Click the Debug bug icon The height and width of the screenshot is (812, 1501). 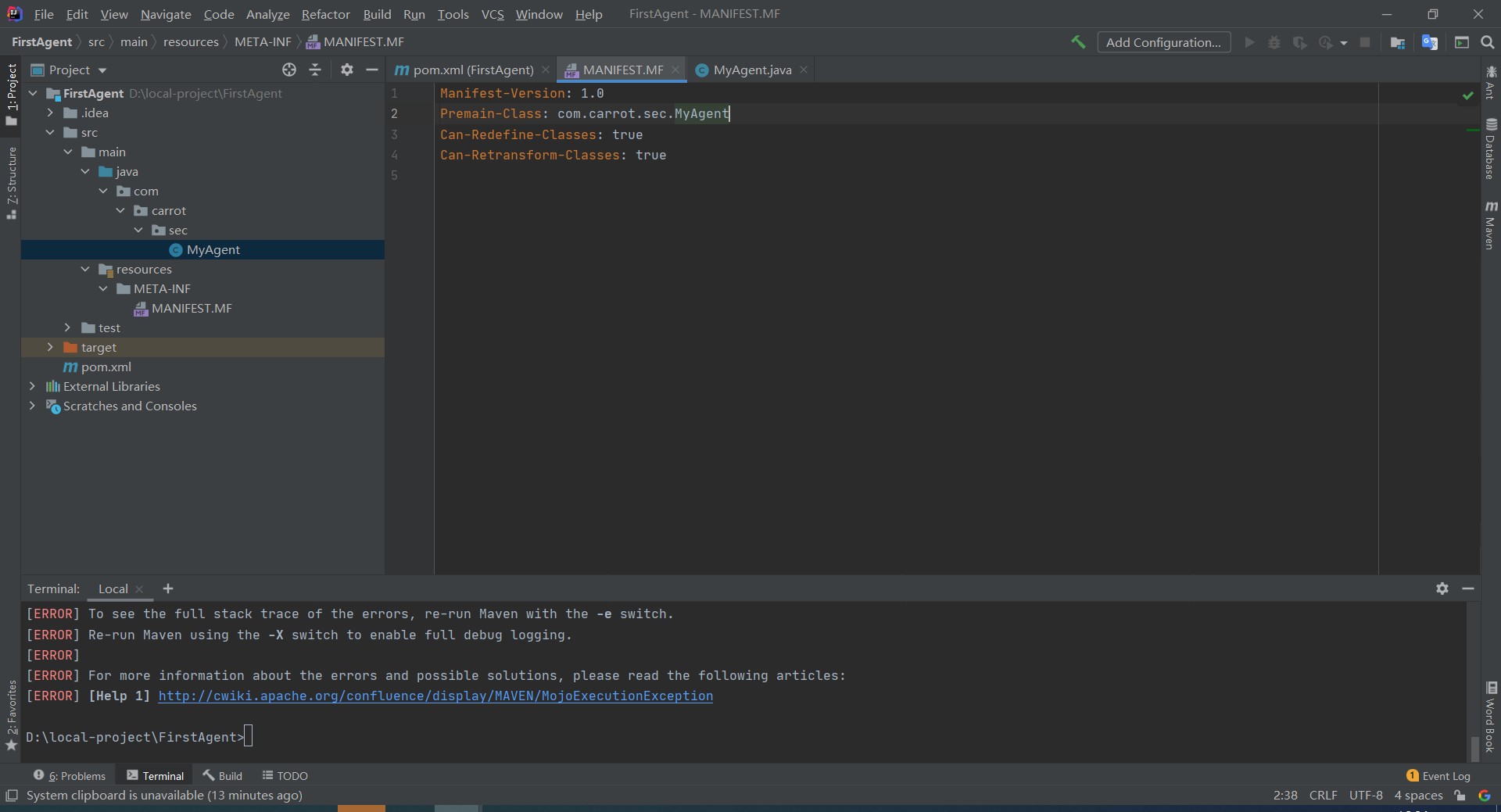pos(1274,42)
